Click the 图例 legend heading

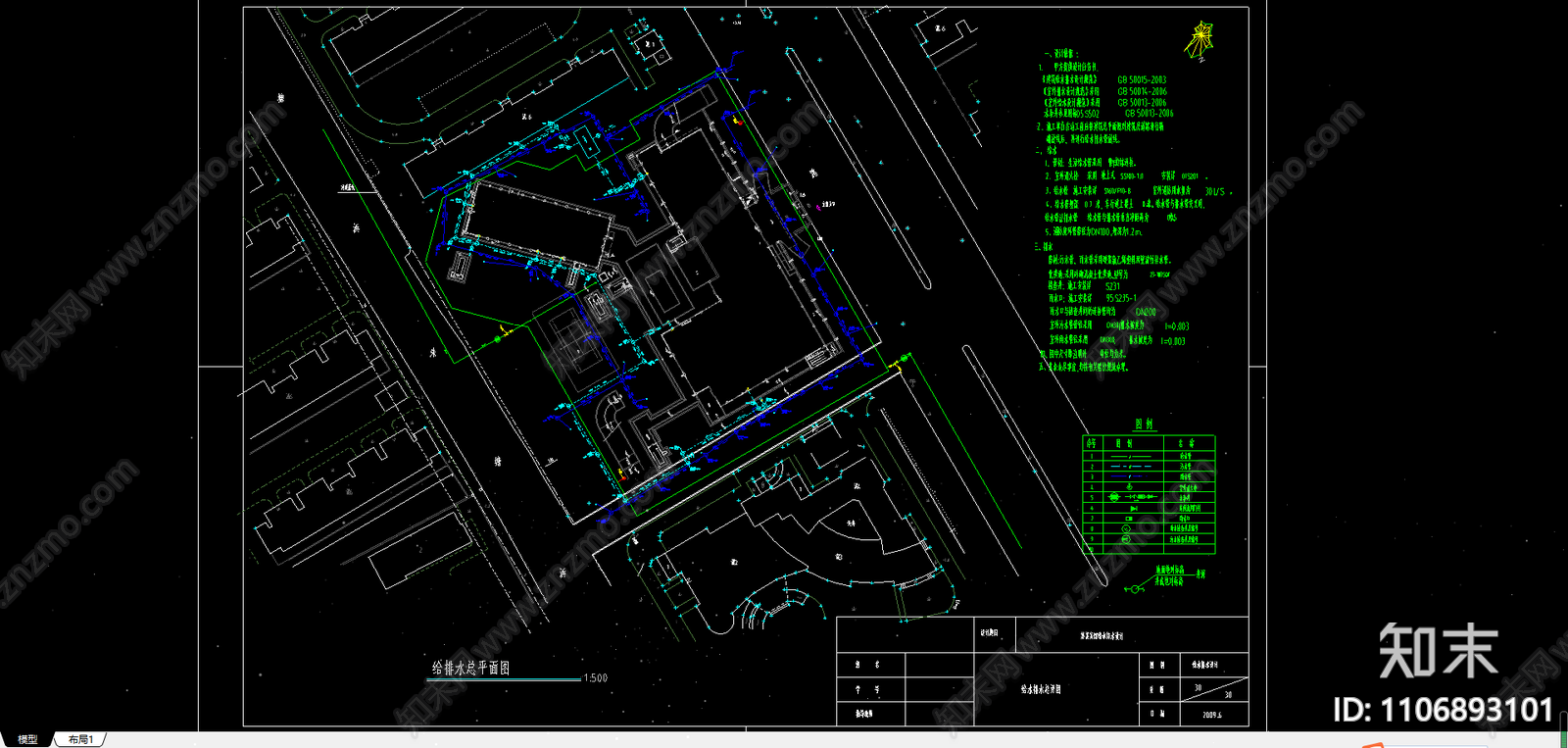[x=1145, y=424]
